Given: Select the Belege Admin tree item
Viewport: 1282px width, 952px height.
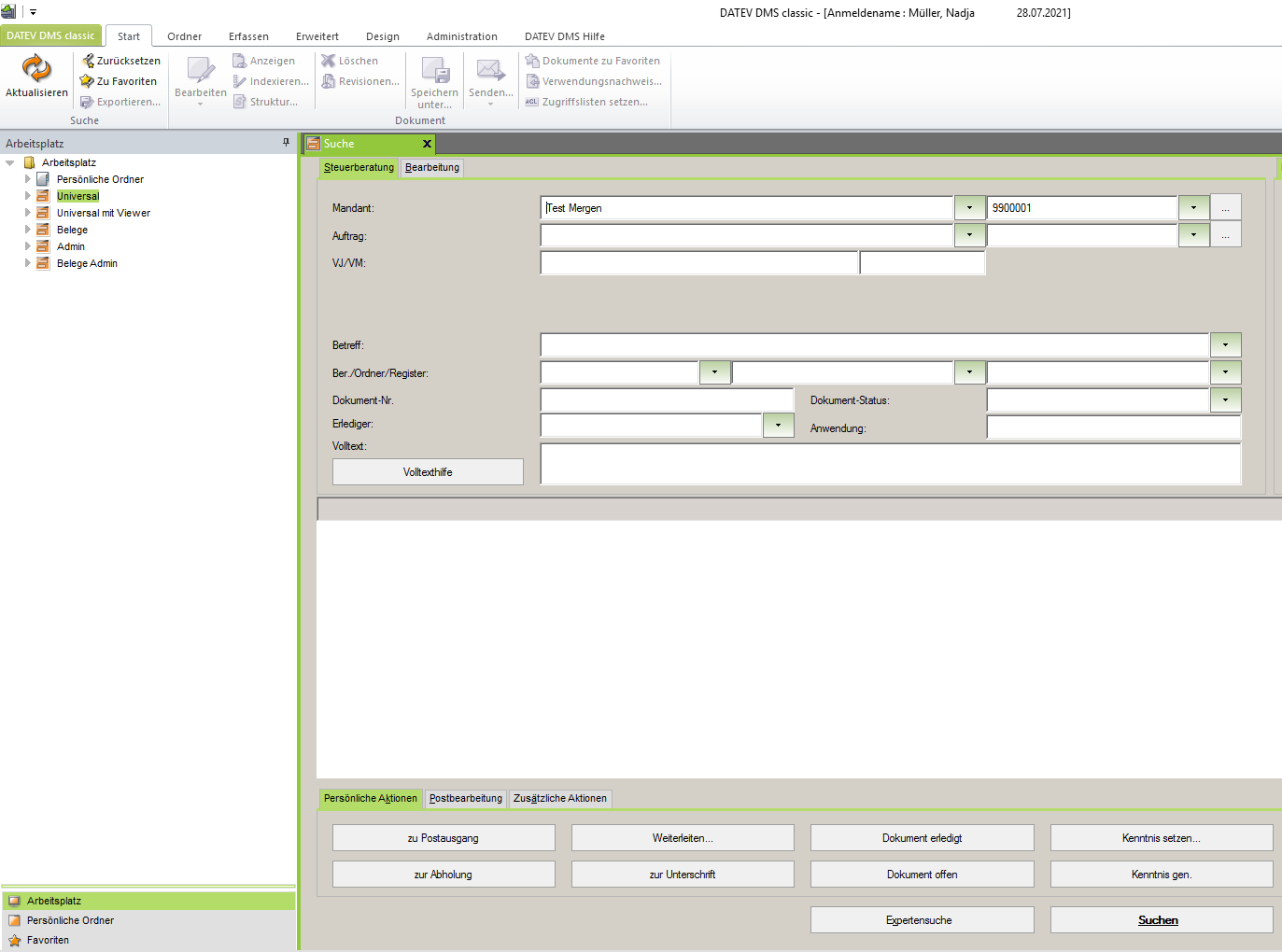Looking at the screenshot, I should coord(87,263).
